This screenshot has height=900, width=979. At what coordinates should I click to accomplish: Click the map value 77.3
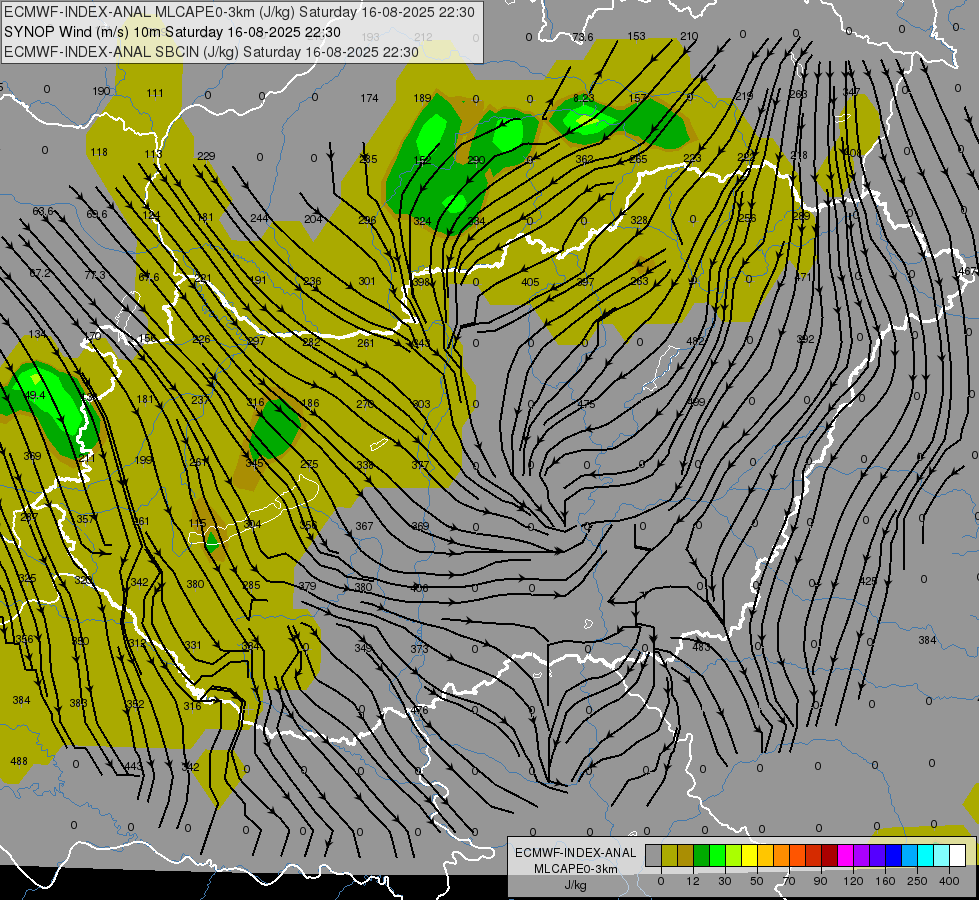(95, 275)
